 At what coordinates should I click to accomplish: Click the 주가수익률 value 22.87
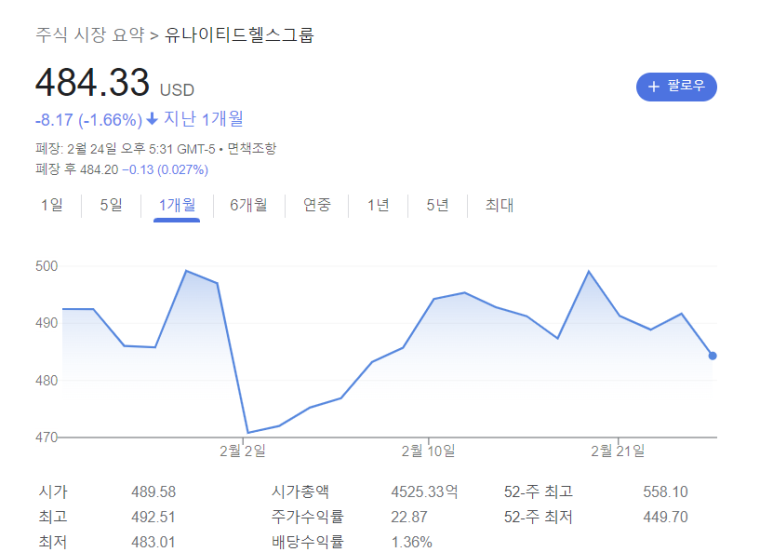tap(409, 517)
